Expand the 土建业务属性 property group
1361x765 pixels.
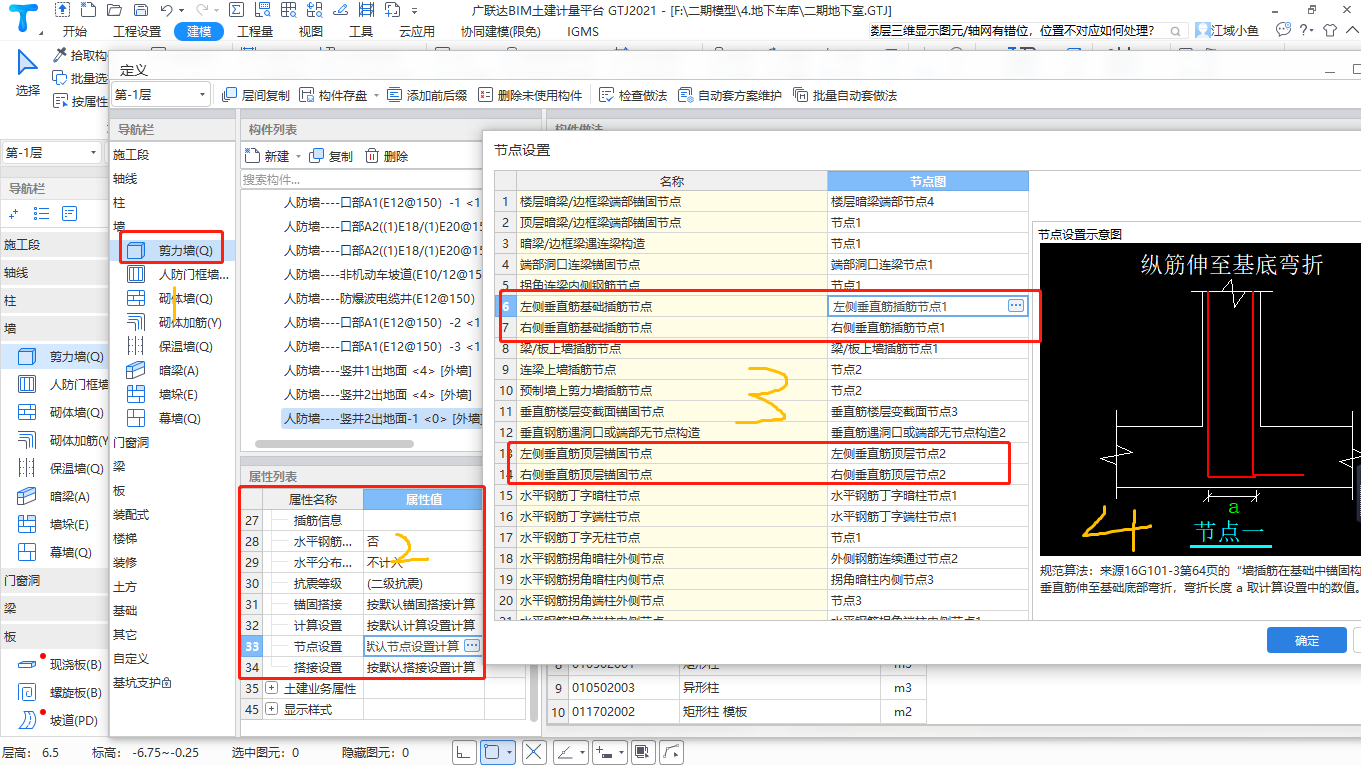[x=272, y=688]
